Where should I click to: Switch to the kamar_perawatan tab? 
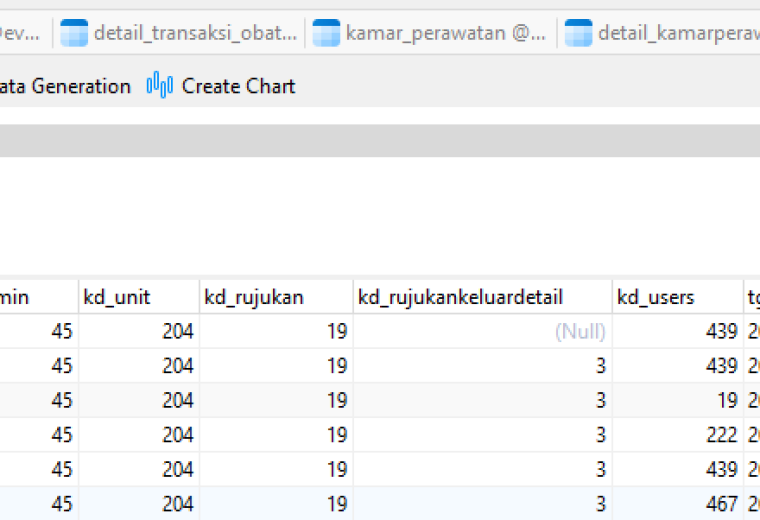pos(431,33)
